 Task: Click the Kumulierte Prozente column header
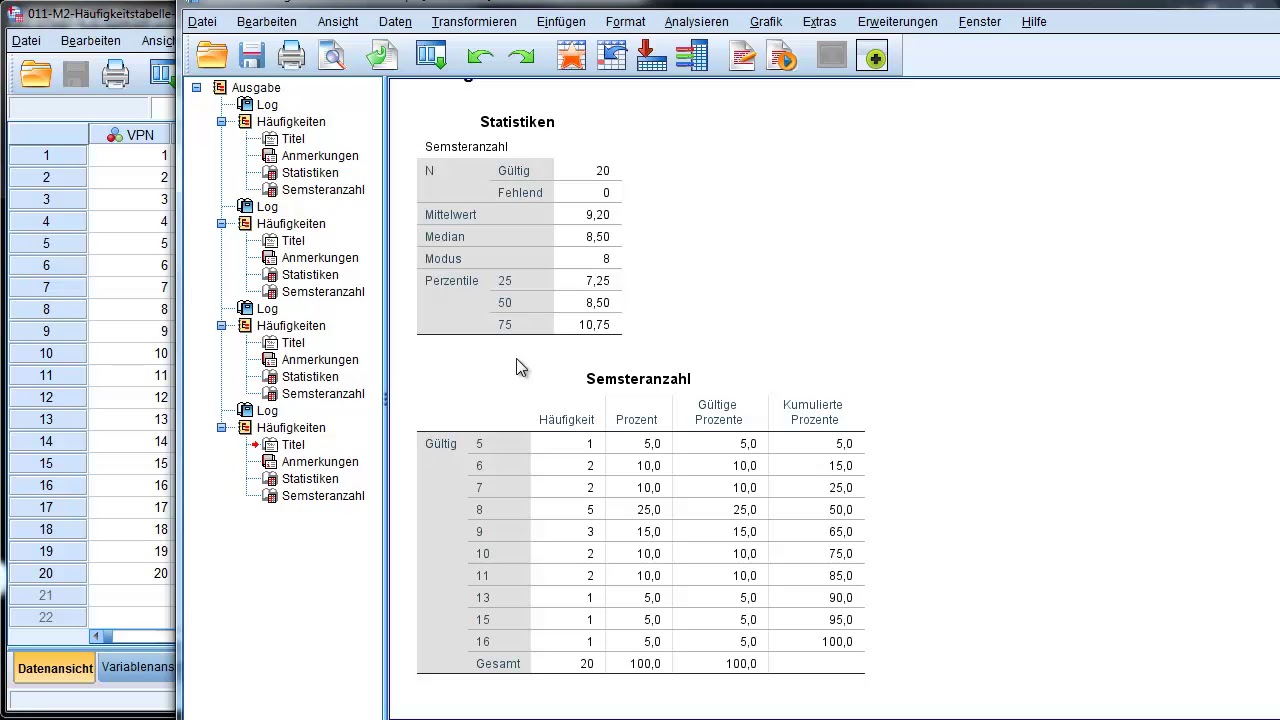pos(813,412)
